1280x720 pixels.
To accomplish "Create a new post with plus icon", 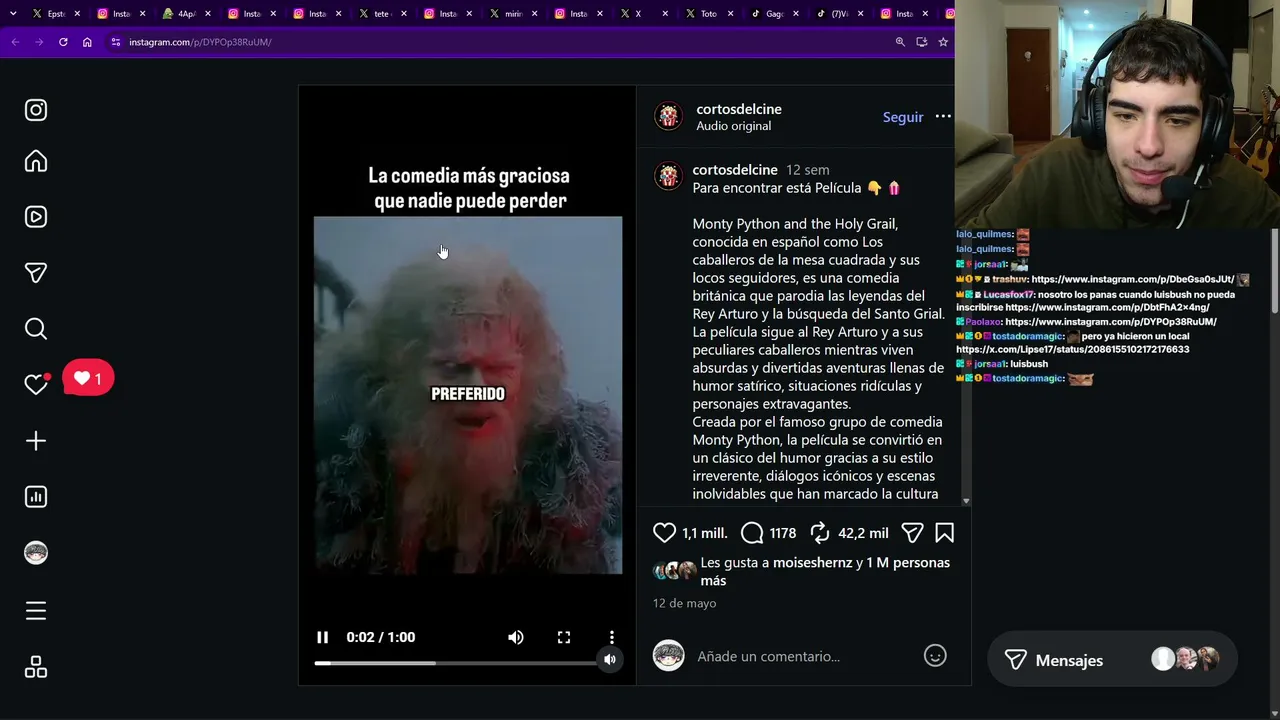I will pos(36,441).
